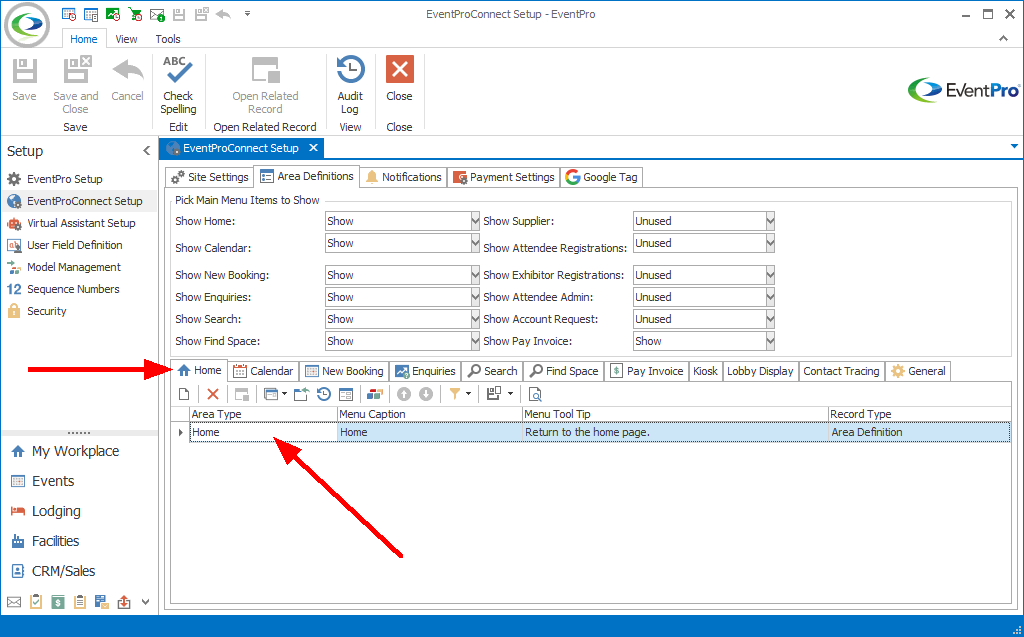The height and width of the screenshot is (637, 1024).
Task: Select Virtual Assistant Setup in sidebar
Action: (81, 223)
